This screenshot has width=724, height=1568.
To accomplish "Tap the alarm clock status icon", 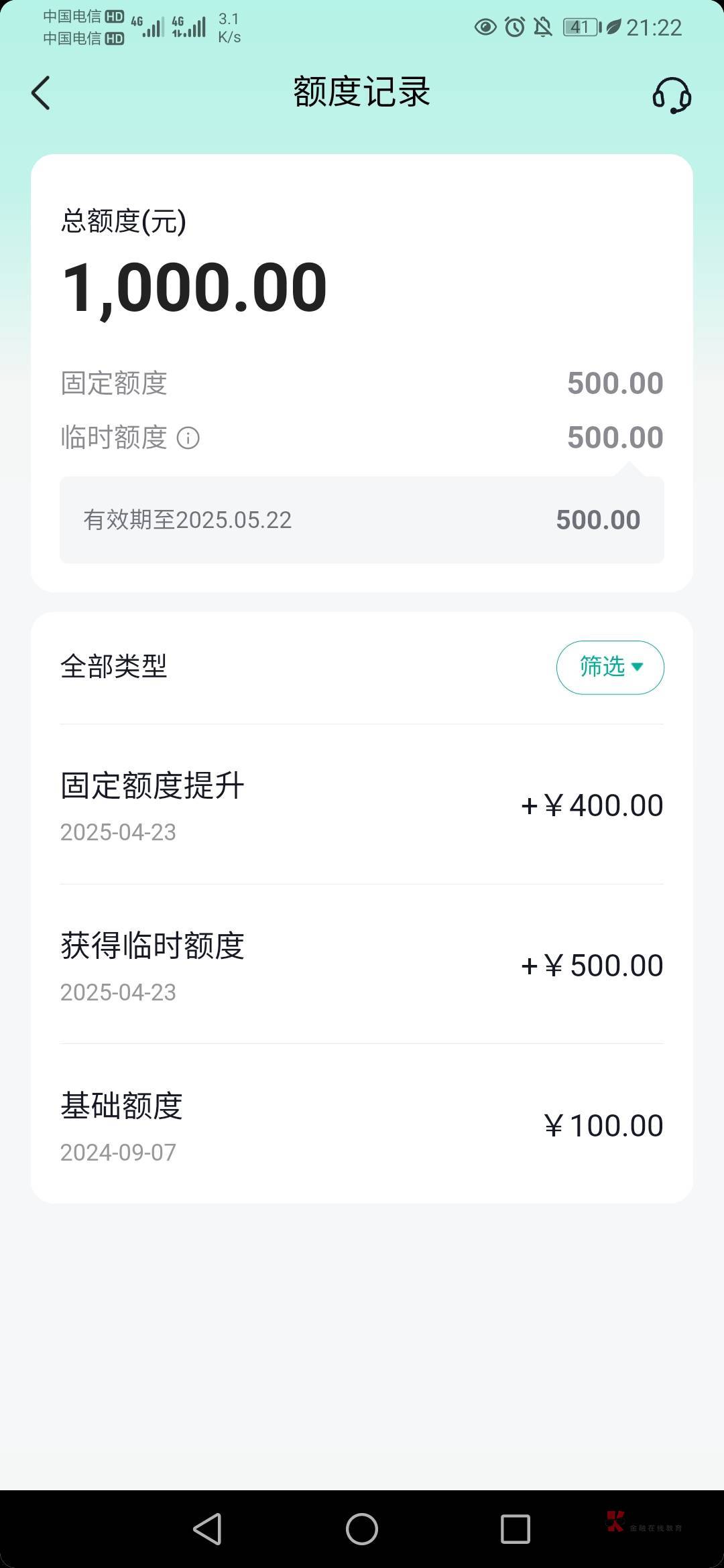I will coord(515,27).
